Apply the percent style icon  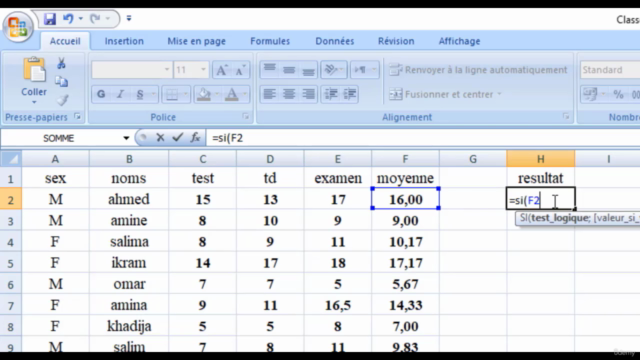coord(618,95)
